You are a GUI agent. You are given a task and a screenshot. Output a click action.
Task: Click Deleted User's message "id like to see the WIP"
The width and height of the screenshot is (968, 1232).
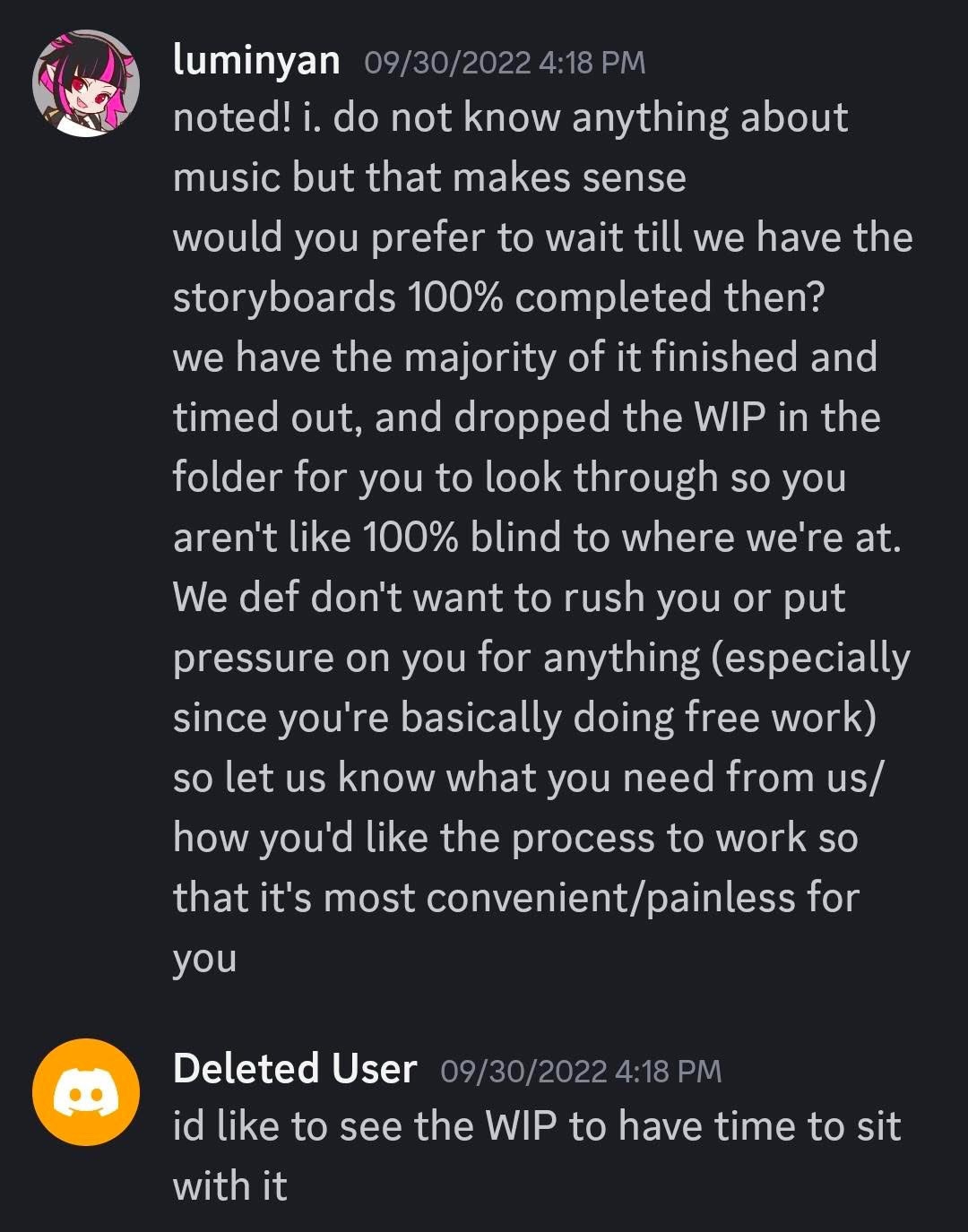coord(536,1127)
